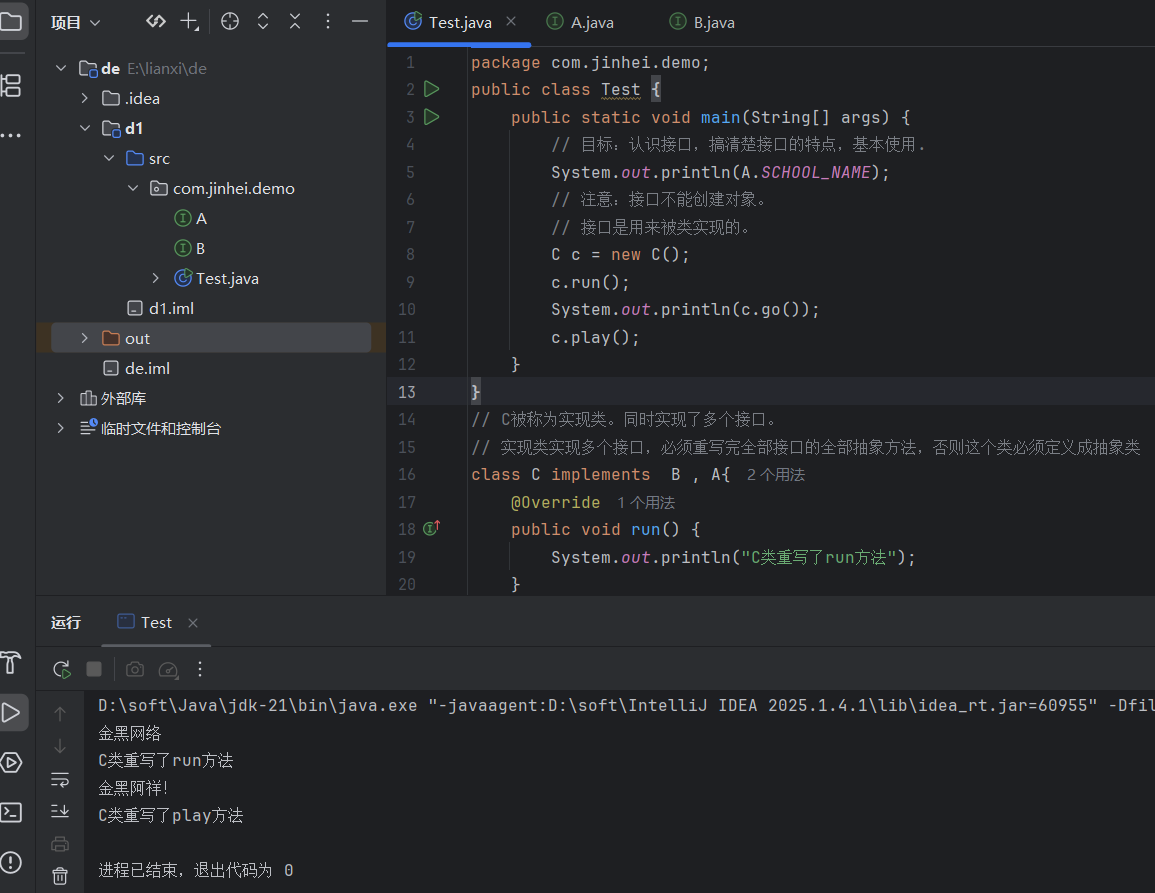Open the more tool windows ellipsis

pyautogui.click(x=11, y=136)
